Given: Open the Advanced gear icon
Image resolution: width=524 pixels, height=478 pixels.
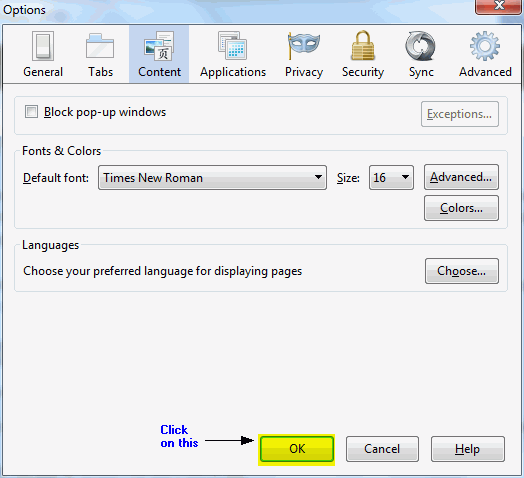Looking at the screenshot, I should (x=485, y=46).
